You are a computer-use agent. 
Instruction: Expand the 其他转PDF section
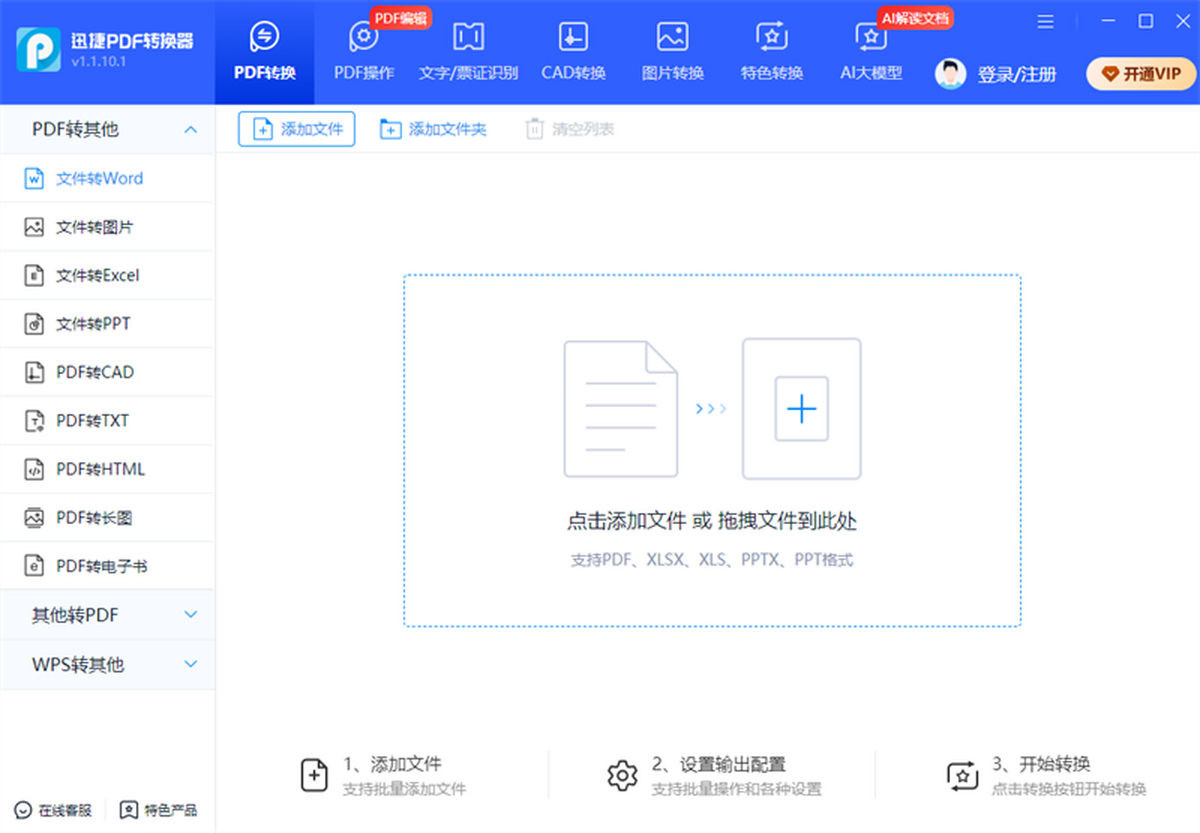tap(190, 615)
